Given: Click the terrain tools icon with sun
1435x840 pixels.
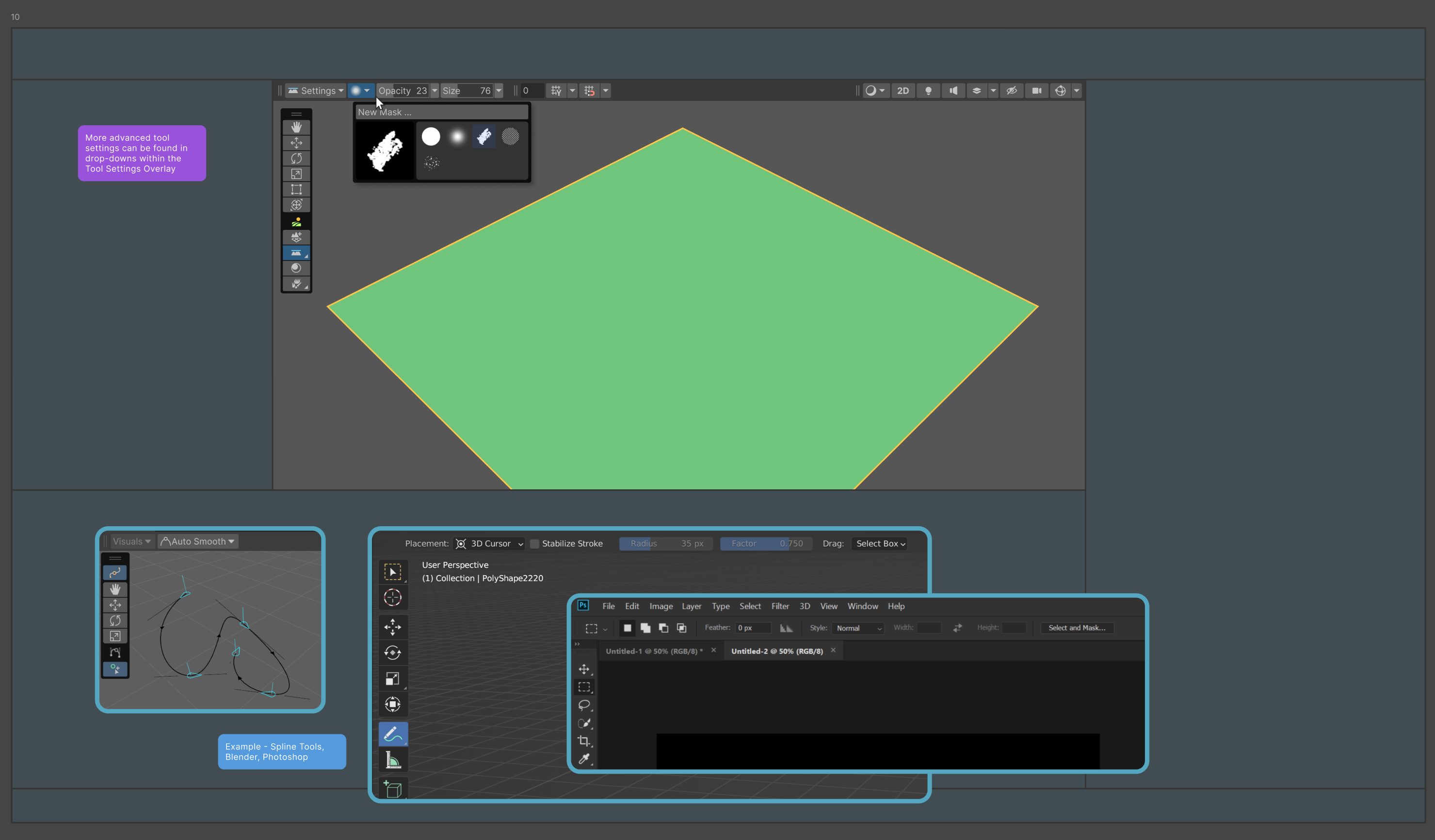Looking at the screenshot, I should 296,222.
